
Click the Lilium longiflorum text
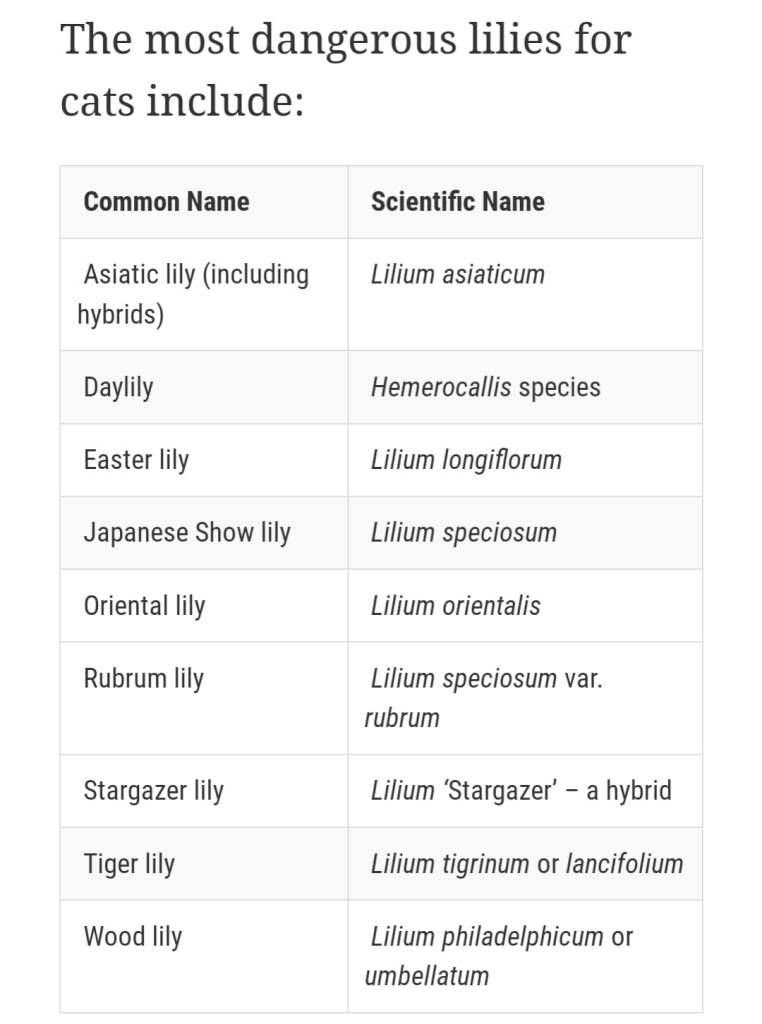[x=466, y=460]
